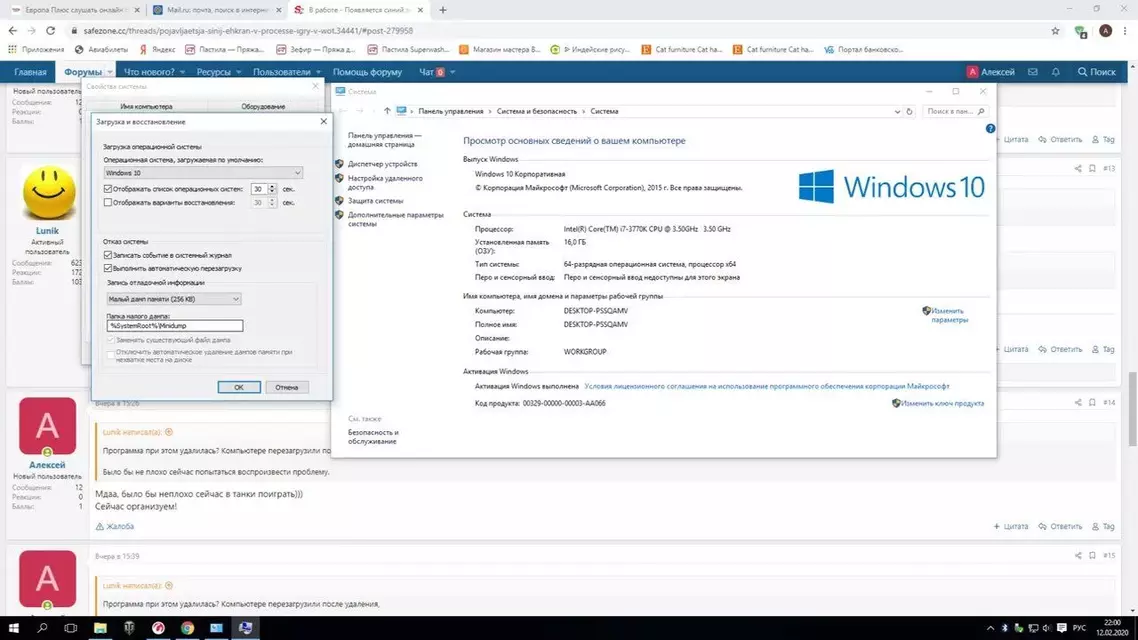The height and width of the screenshot is (640, 1138).
Task: Open the 'Малый дамп памяти (256 KB)' dropdown
Action: pyautogui.click(x=173, y=299)
